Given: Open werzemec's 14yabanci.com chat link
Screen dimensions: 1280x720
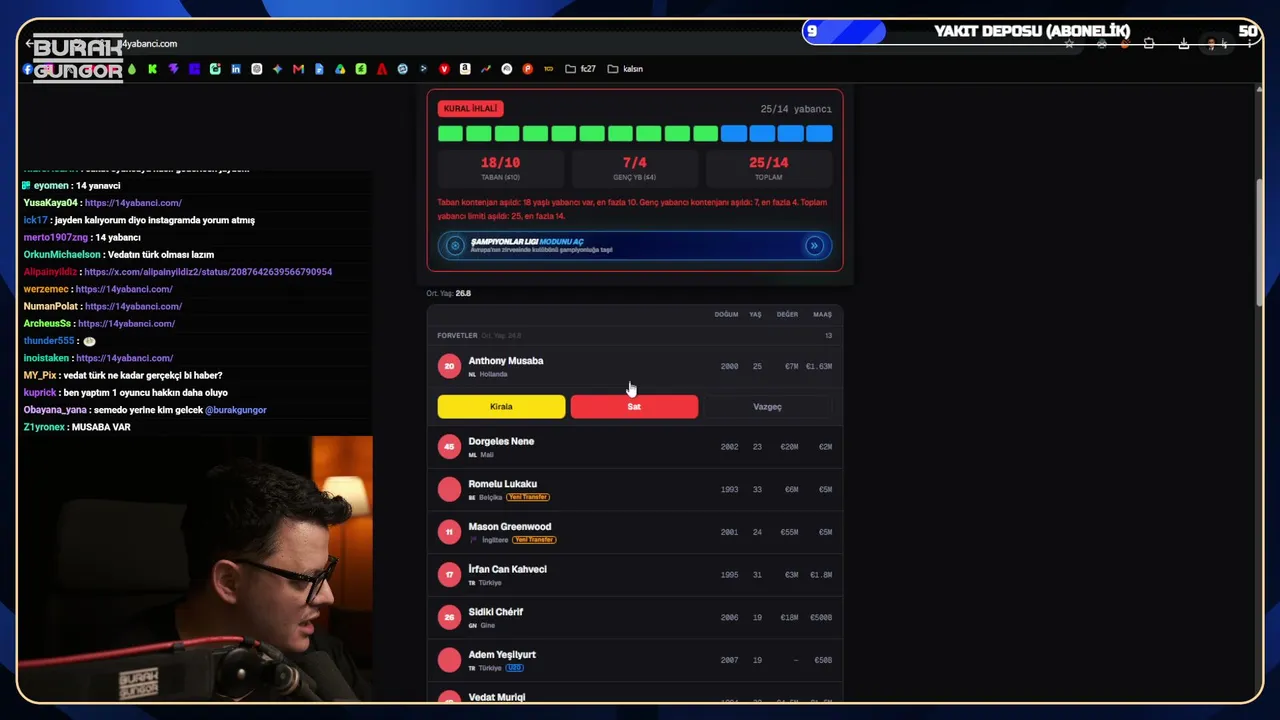Looking at the screenshot, I should click(124, 289).
